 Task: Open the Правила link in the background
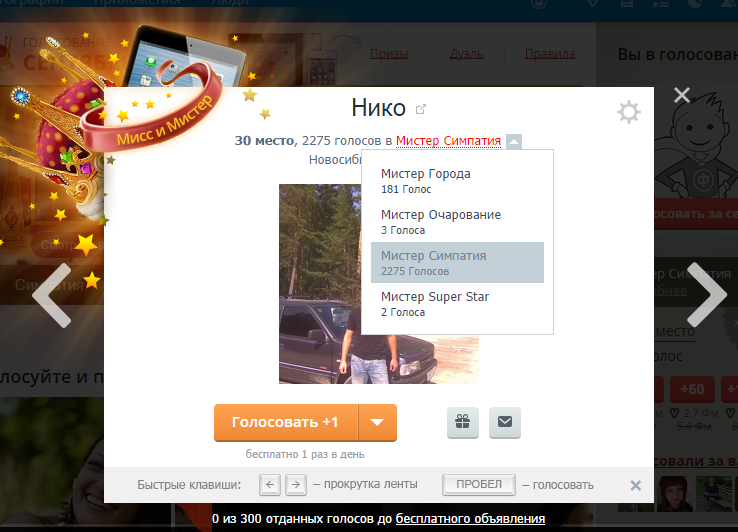pyautogui.click(x=550, y=54)
